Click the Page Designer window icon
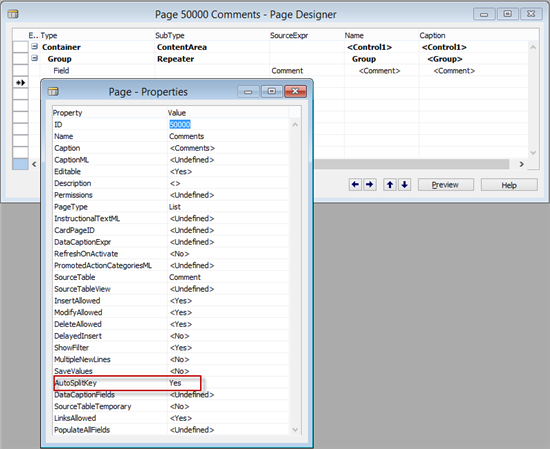Viewport: 550px width, 449px height. [x=13, y=14]
